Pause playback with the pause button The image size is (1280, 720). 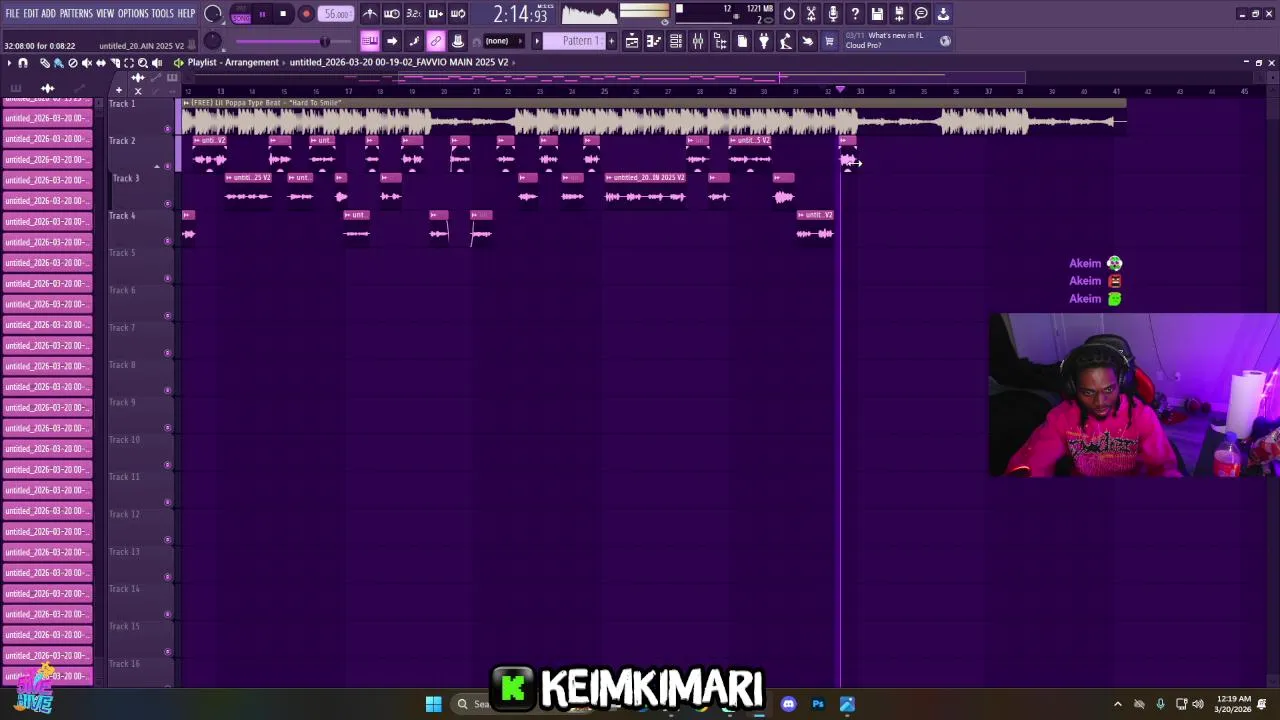point(262,14)
